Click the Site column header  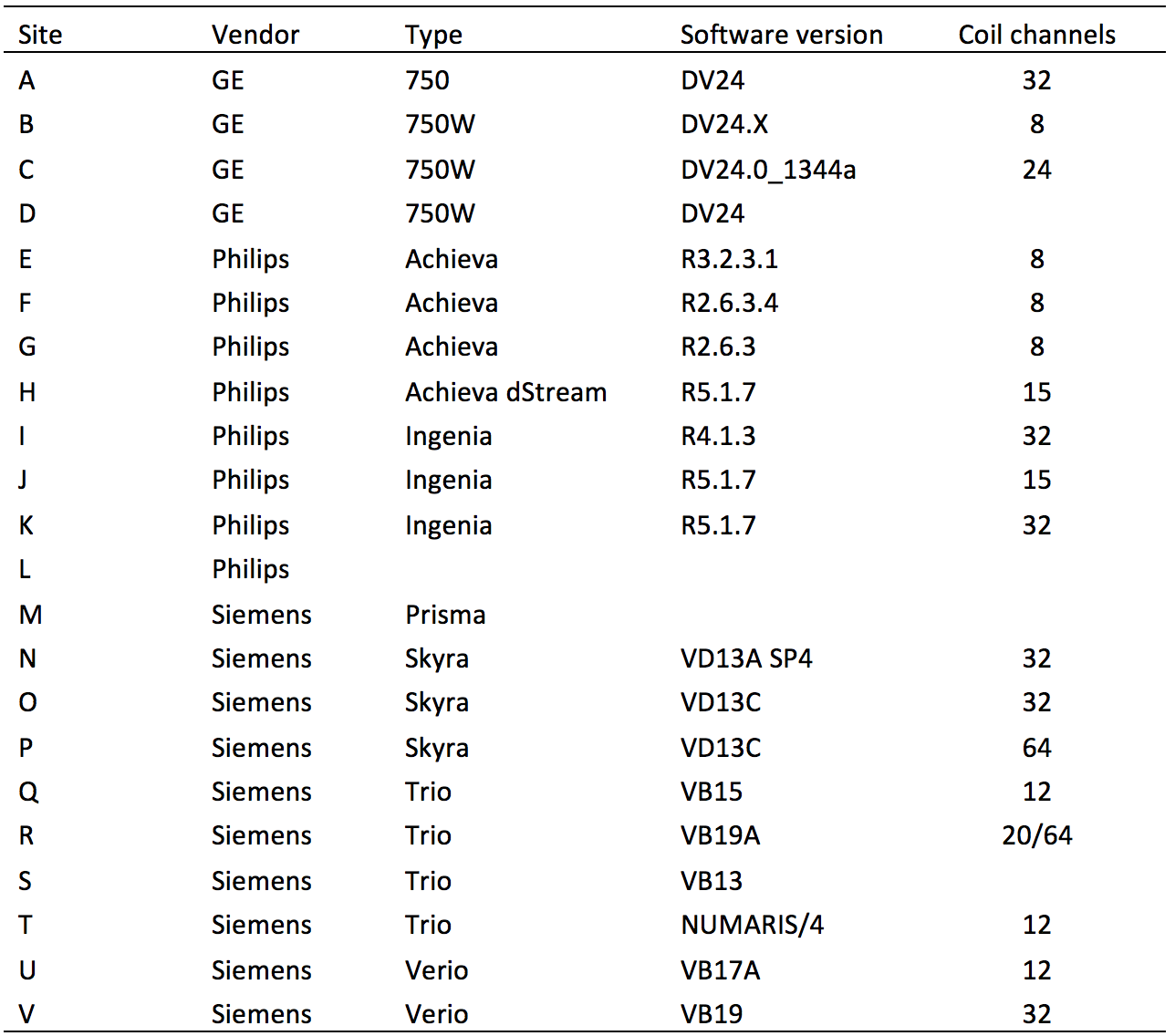point(40,35)
